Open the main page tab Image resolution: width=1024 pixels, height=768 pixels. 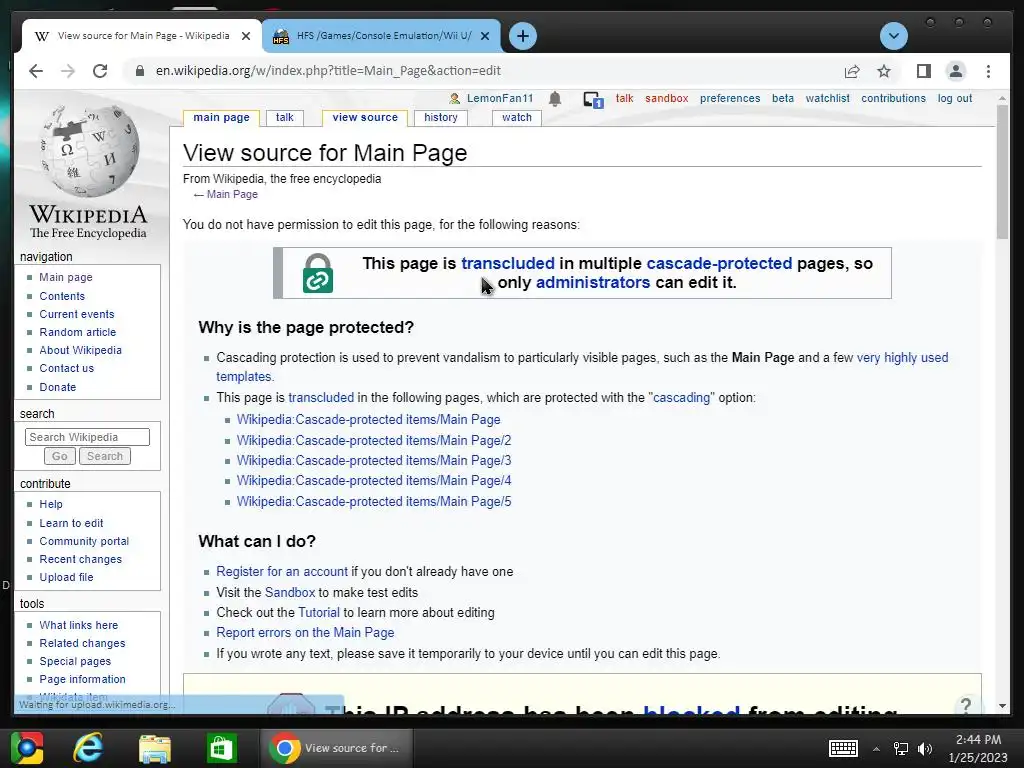pyautogui.click(x=221, y=118)
